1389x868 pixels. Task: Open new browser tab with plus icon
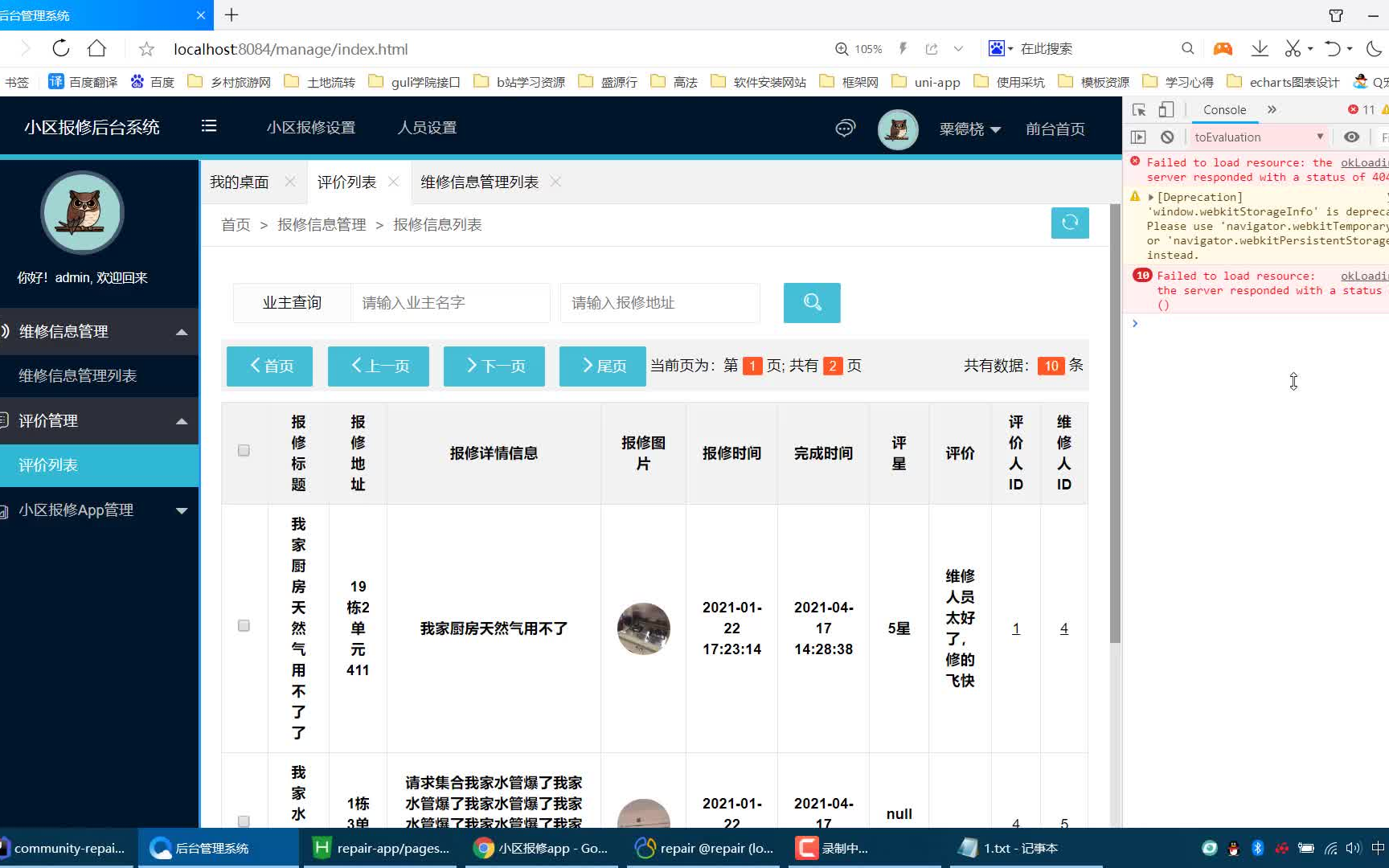(231, 14)
